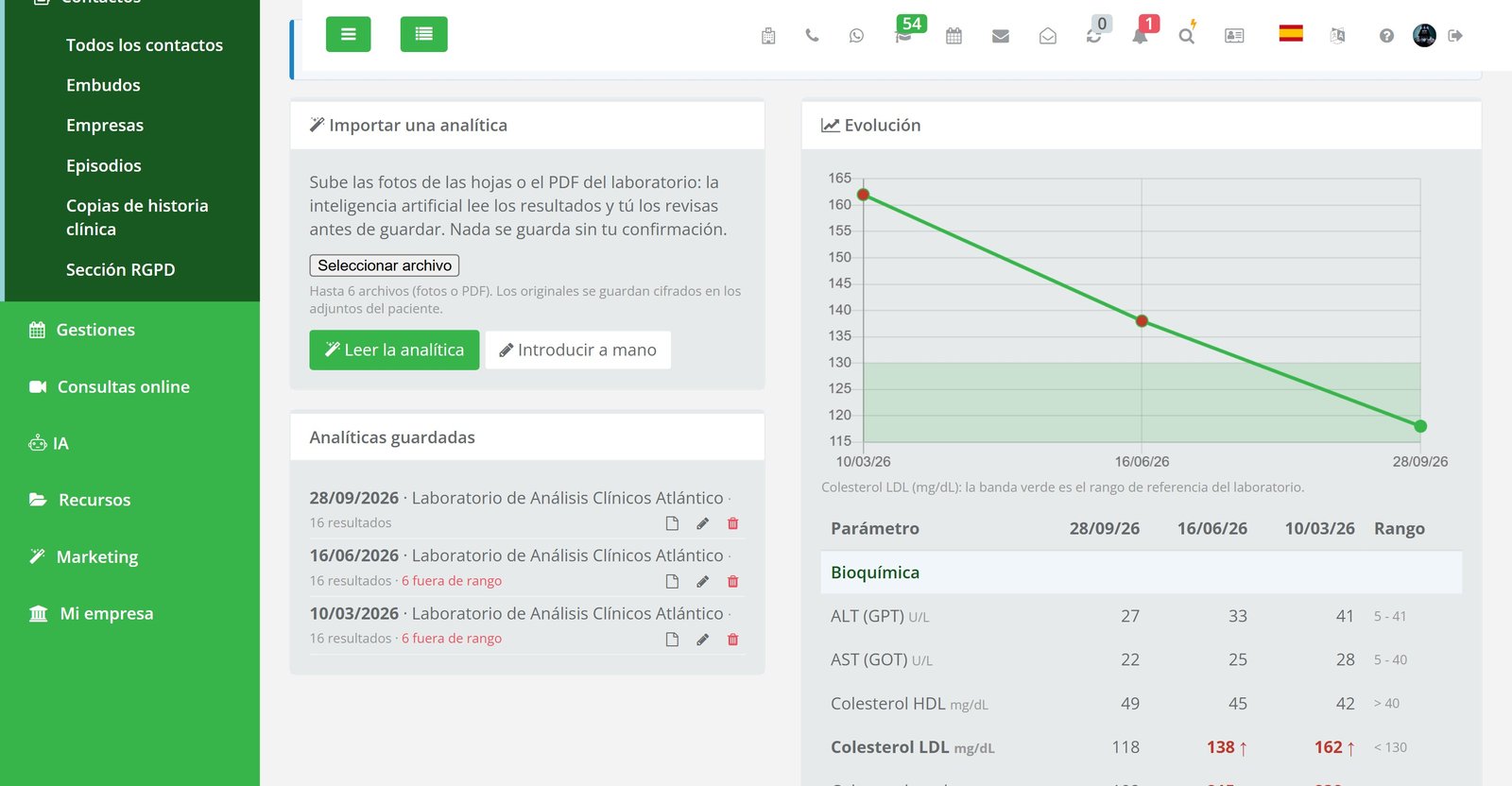Click the ID card icon in toolbar
Image resolution: width=1512 pixels, height=786 pixels.
pyautogui.click(x=1234, y=36)
